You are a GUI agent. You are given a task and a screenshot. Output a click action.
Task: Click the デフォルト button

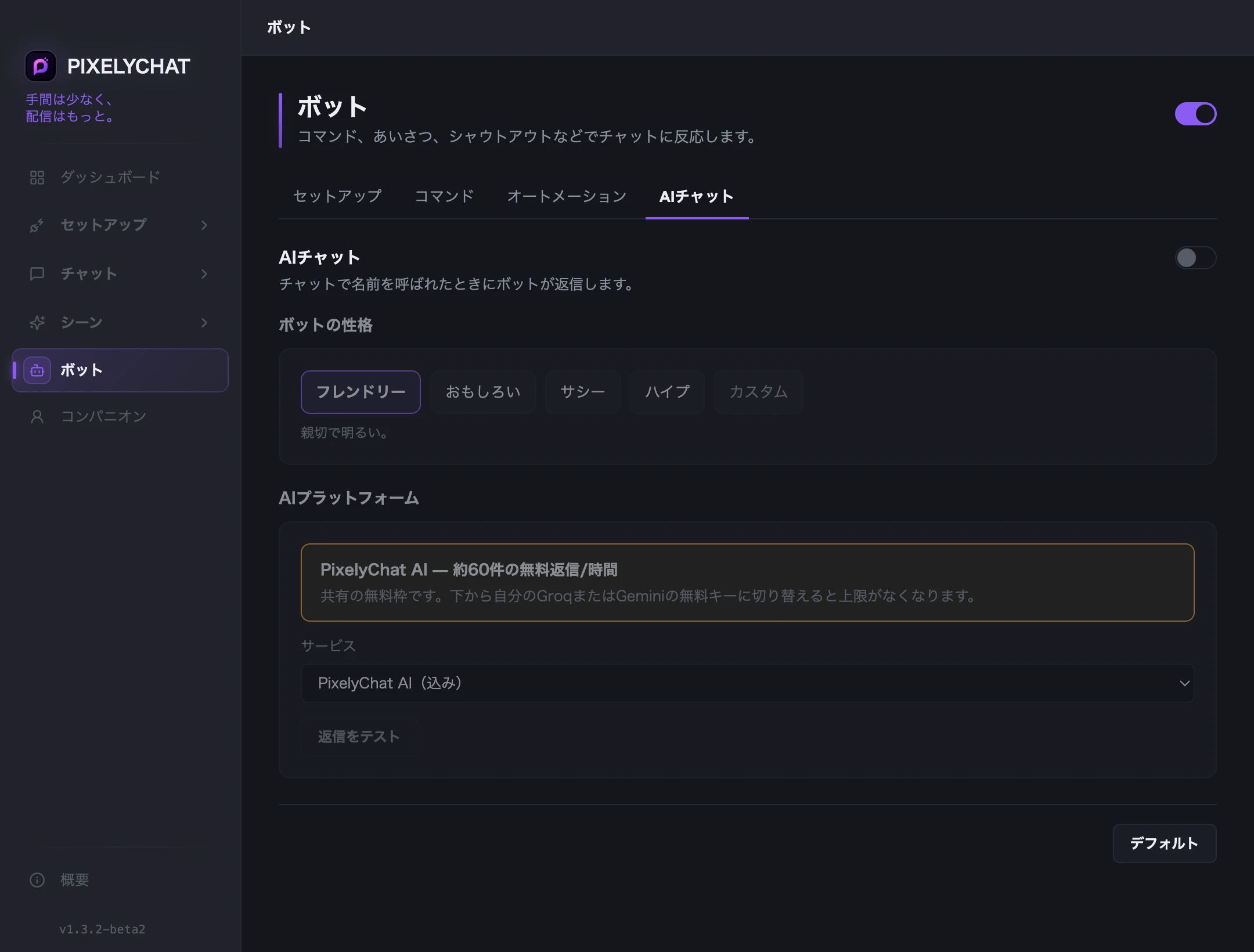click(1164, 843)
